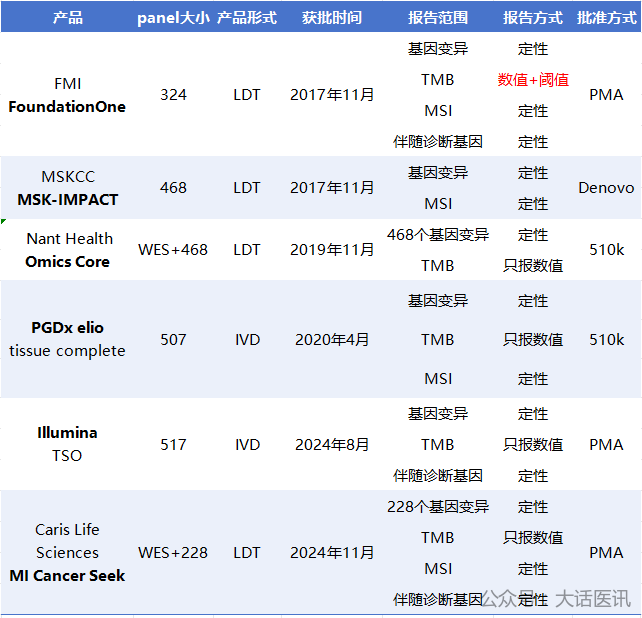This screenshot has height=618, width=642.
Task: Select the Illumina TSO product cell
Action: coord(68,444)
